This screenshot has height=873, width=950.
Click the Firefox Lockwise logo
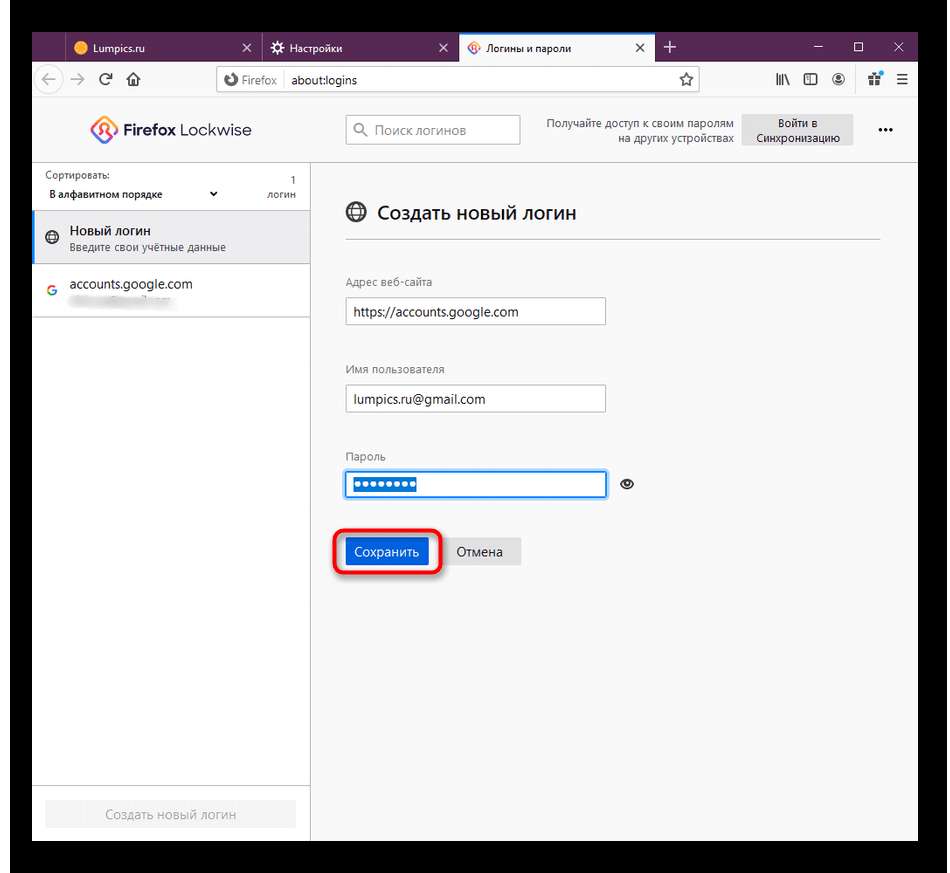[x=171, y=130]
